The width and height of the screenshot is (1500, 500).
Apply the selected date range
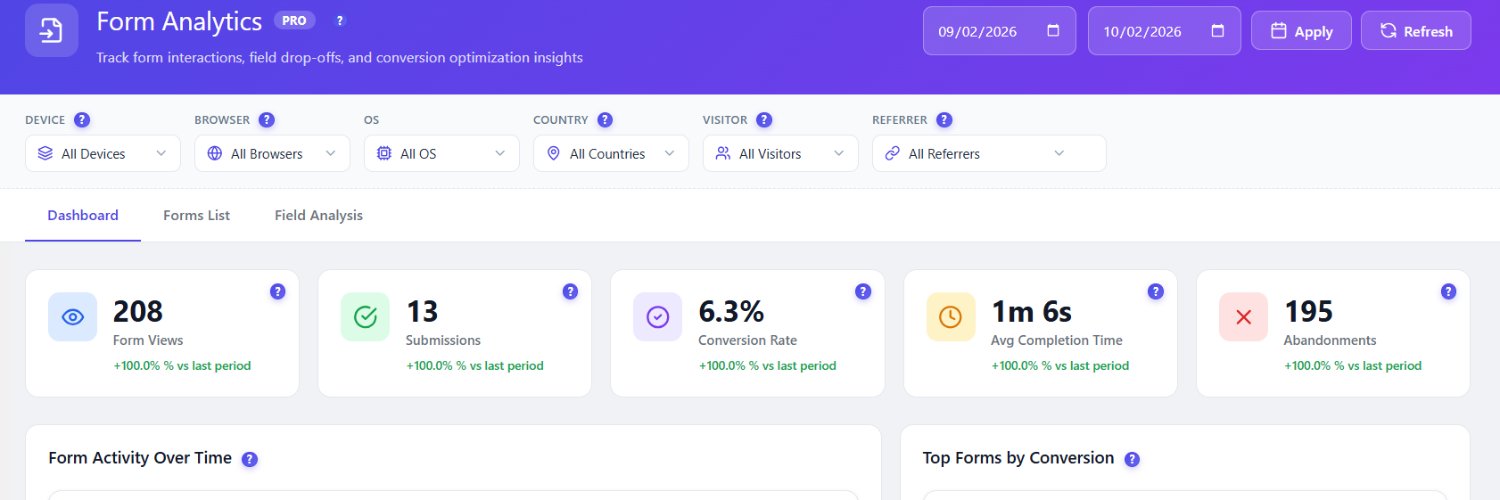pos(1301,31)
